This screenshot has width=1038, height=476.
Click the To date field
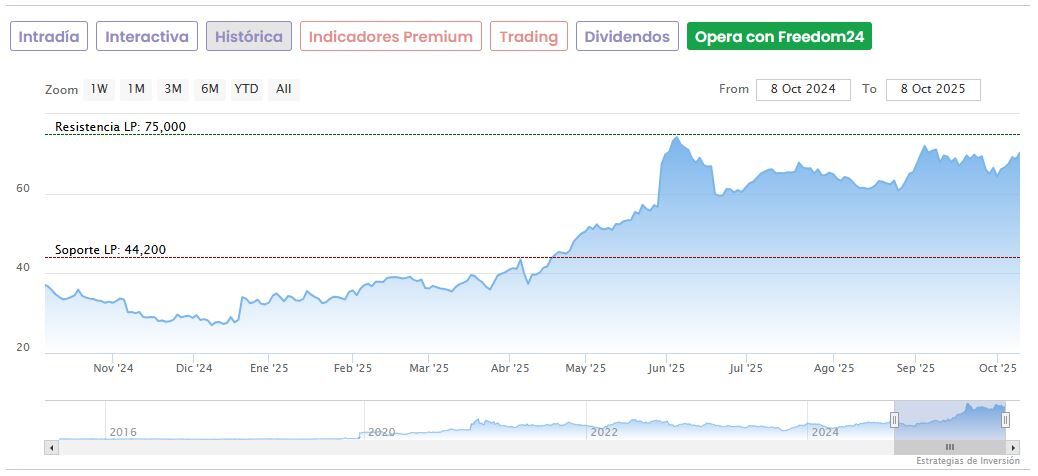tap(933, 89)
